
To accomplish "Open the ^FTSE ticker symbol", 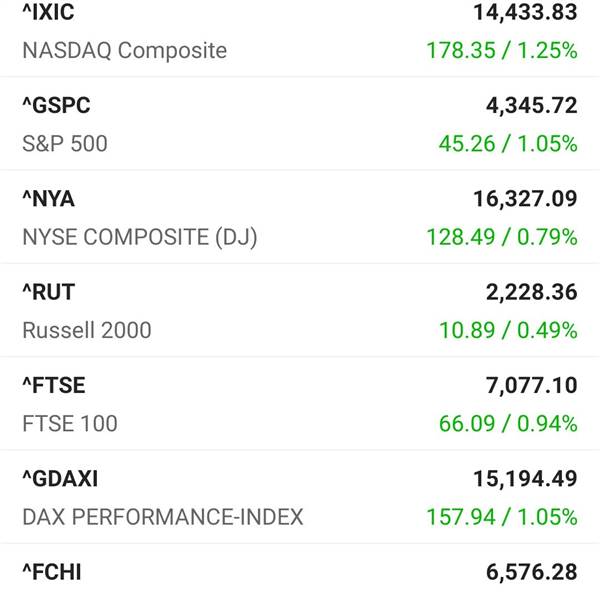I will click(54, 385).
